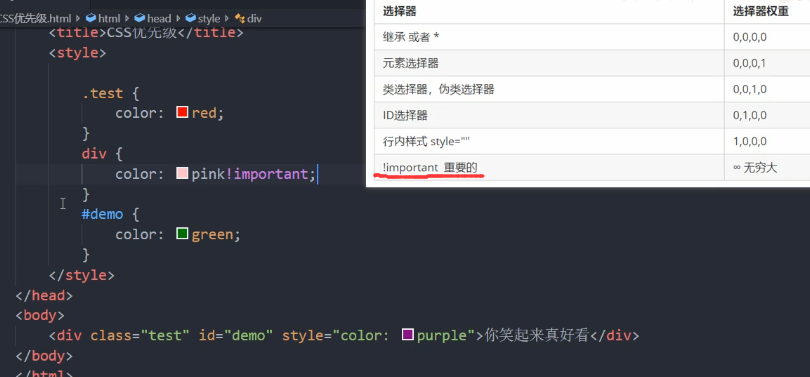
Task: Place cursor after pink!important; line
Action: [x=317, y=174]
